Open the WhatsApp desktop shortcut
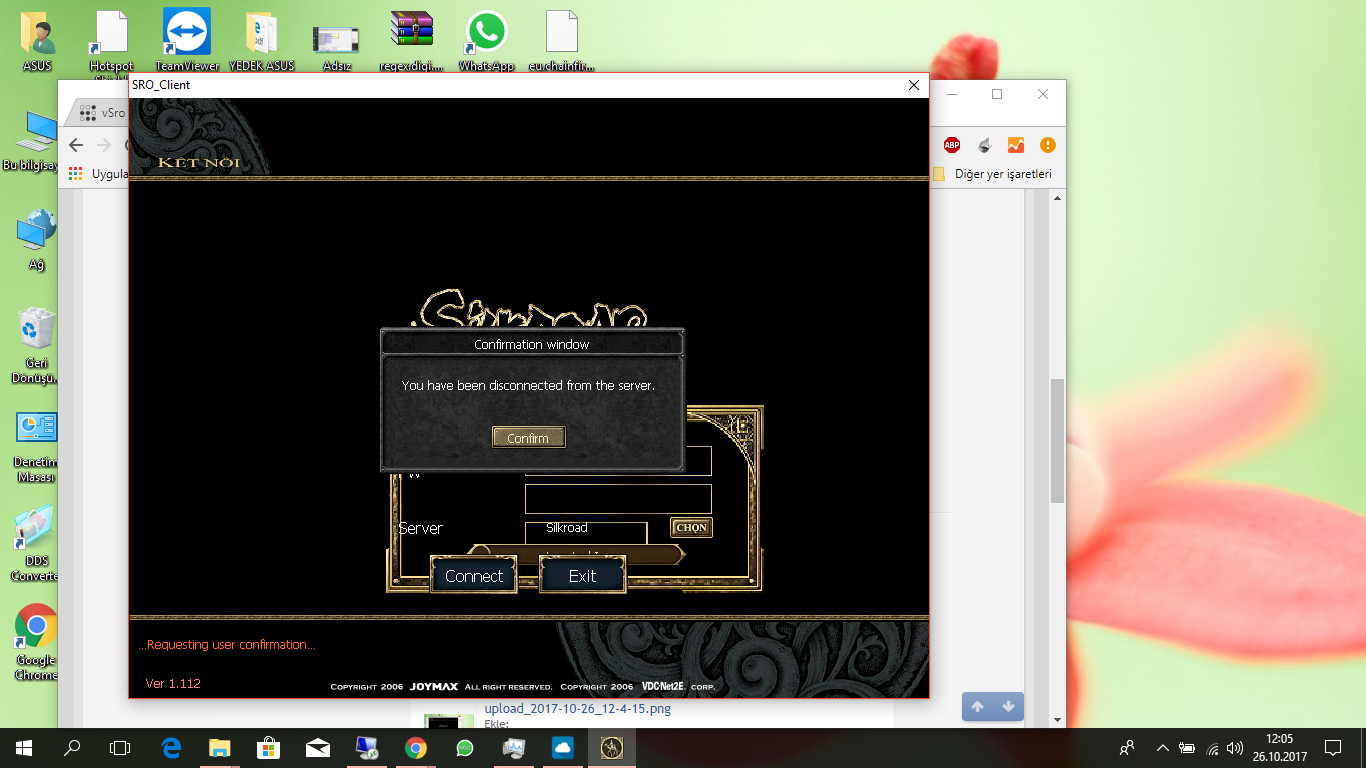The image size is (1366, 768). click(486, 40)
